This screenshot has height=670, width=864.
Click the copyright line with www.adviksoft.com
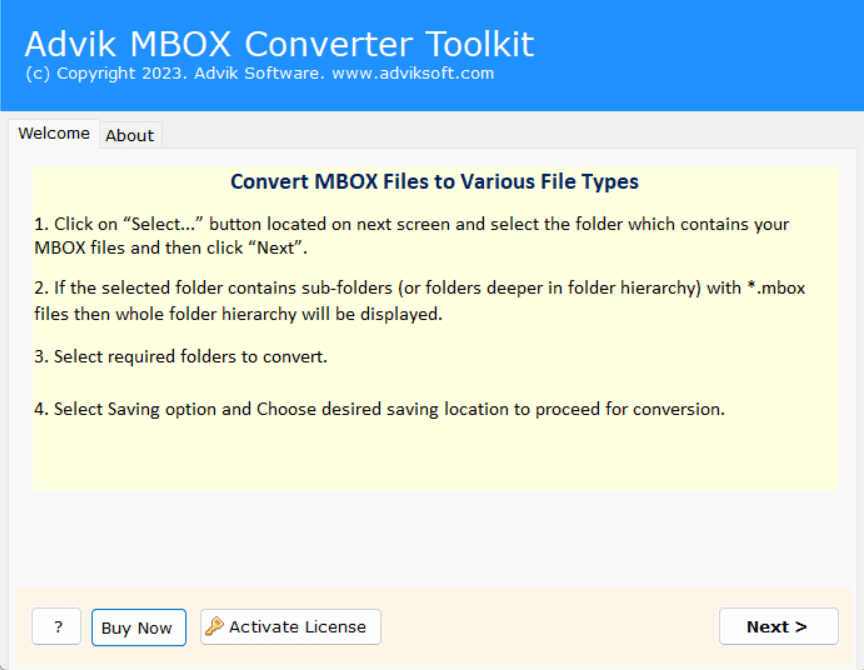click(260, 73)
